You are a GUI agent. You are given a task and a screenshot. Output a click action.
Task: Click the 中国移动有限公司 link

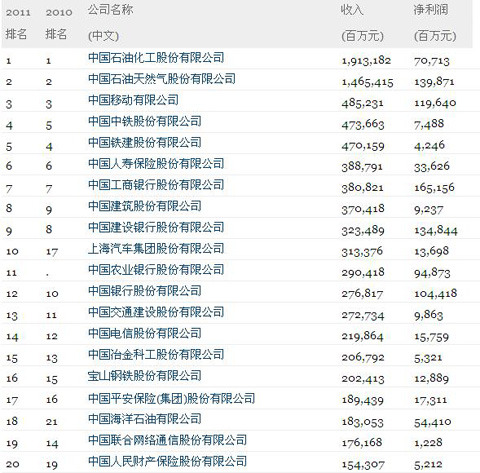pyautogui.click(x=133, y=100)
